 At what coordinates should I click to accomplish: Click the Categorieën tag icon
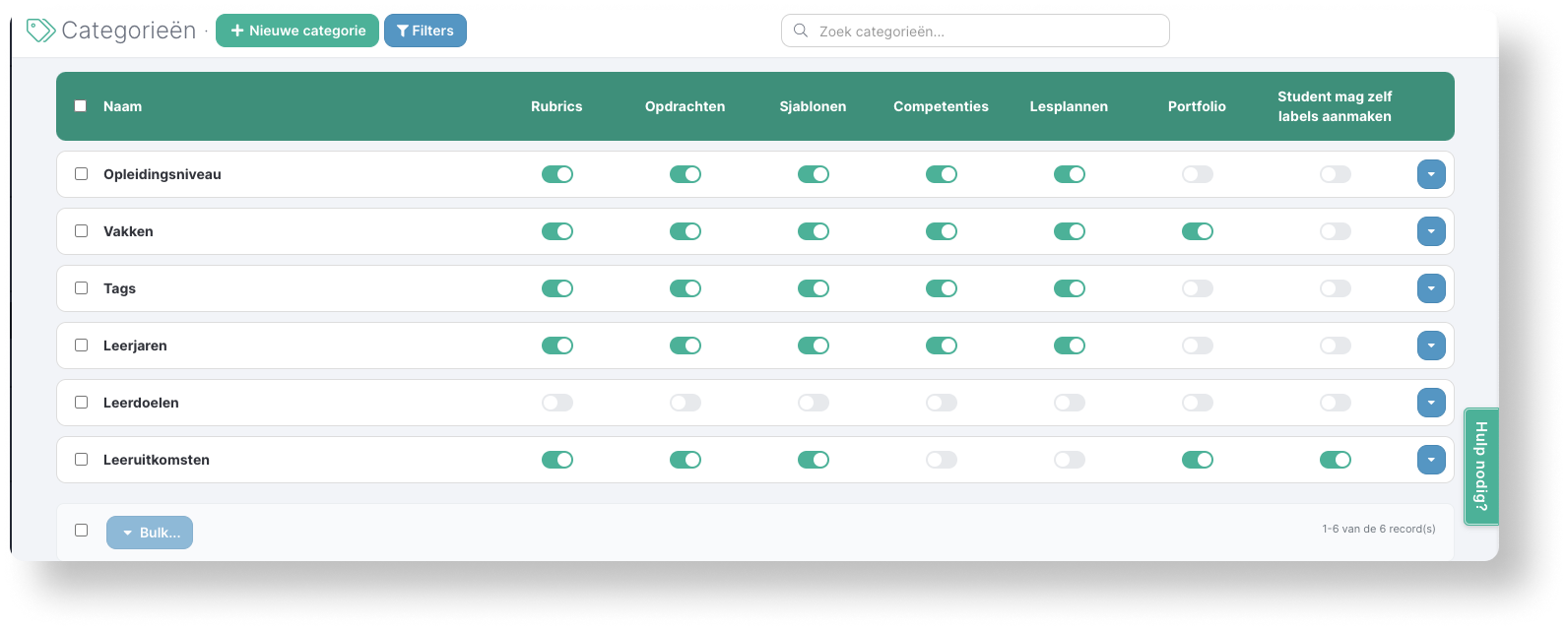coord(40,31)
